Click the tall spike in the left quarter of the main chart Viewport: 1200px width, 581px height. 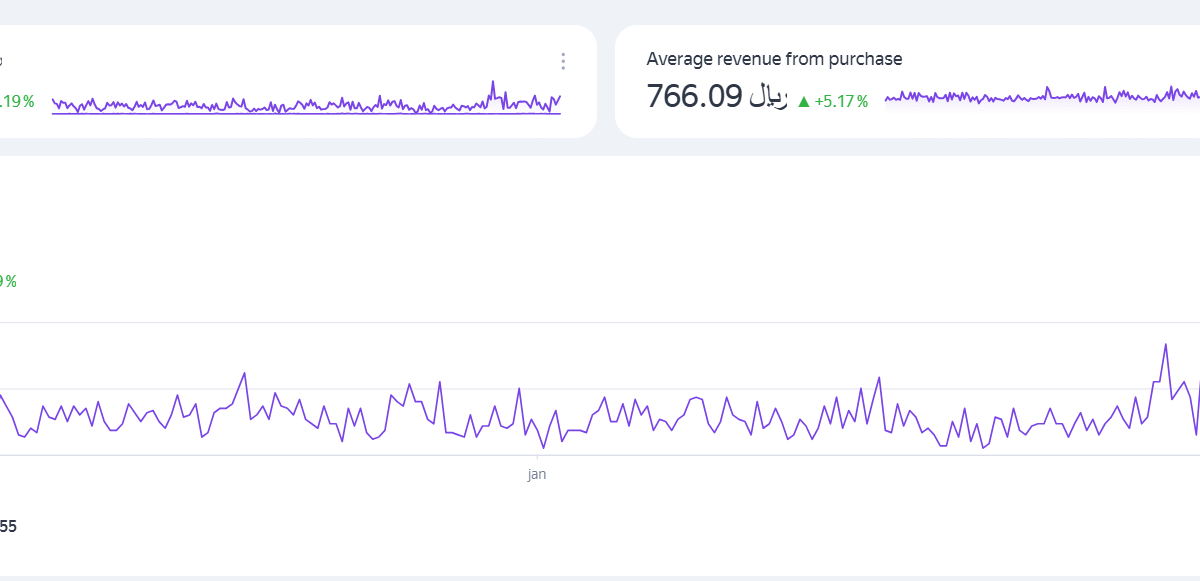(x=244, y=373)
